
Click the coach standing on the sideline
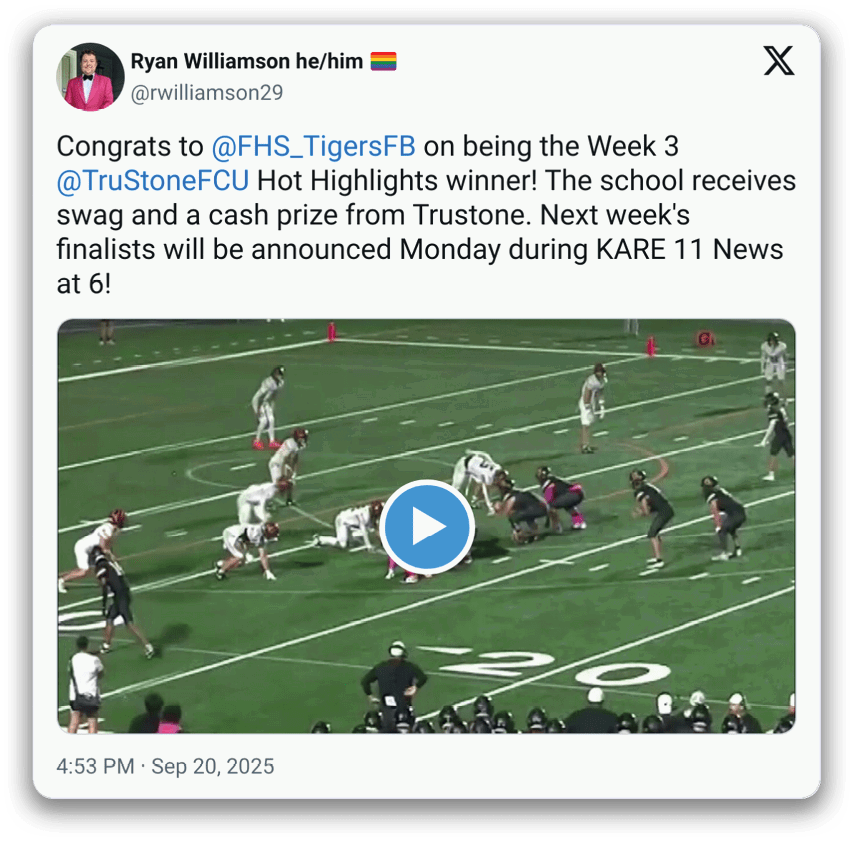[394, 684]
